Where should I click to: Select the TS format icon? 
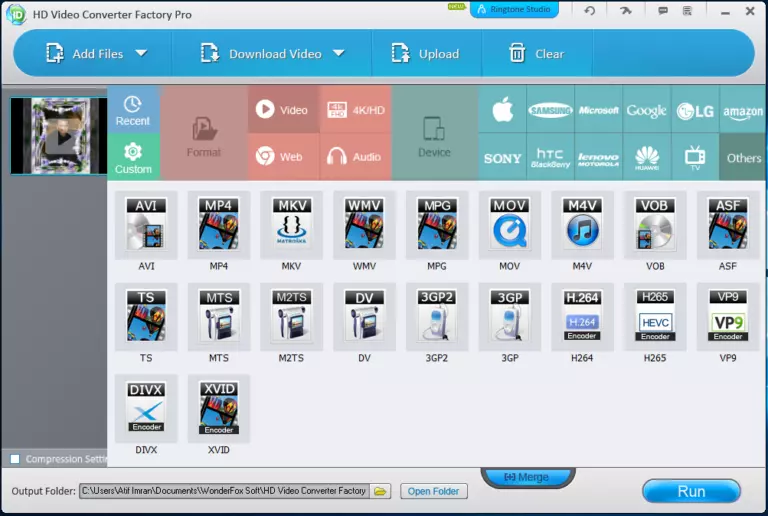point(146,317)
